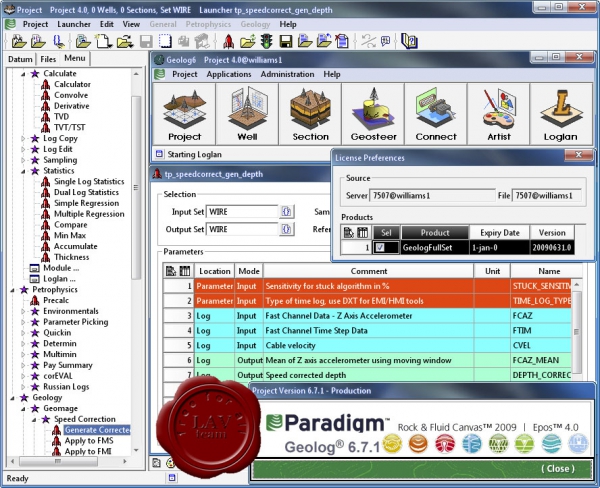Click the Products table layout icon
This screenshot has width=600, height=488.
point(349,232)
